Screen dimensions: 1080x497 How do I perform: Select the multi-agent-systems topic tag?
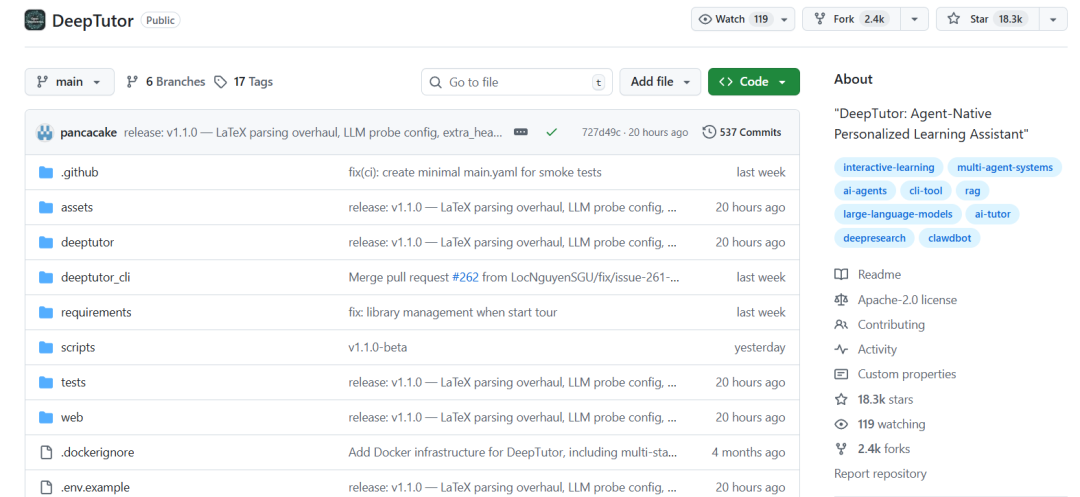[x=1005, y=167]
